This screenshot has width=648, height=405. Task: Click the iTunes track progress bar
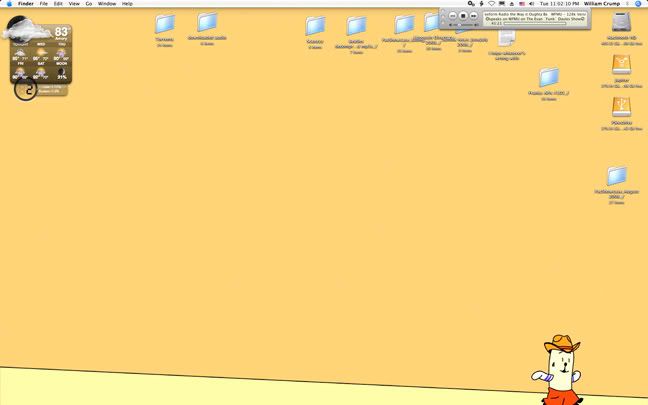(535, 24)
